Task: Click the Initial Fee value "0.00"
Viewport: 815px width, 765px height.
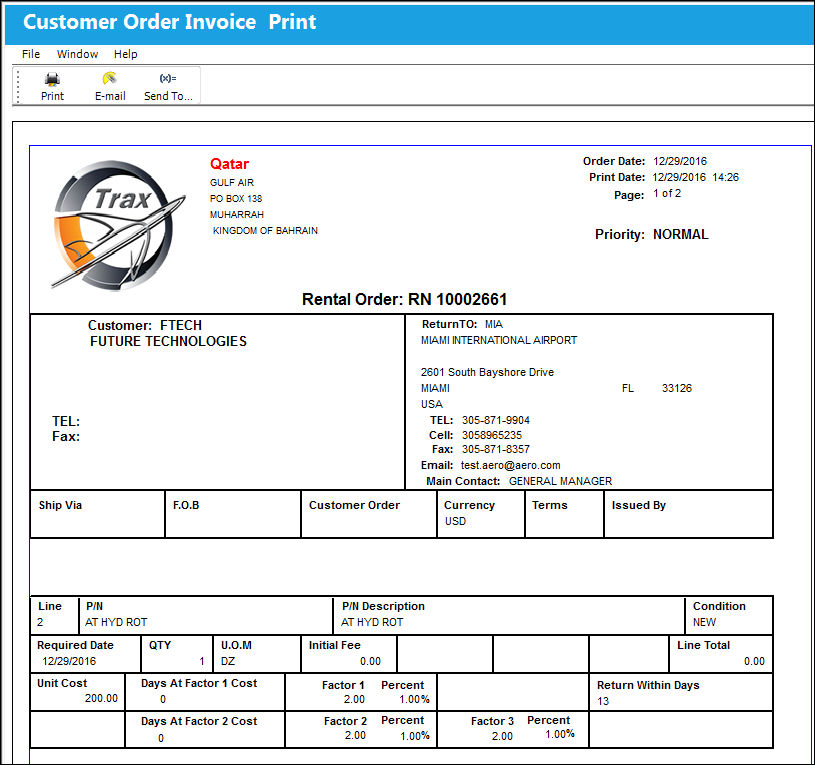Action: click(371, 661)
